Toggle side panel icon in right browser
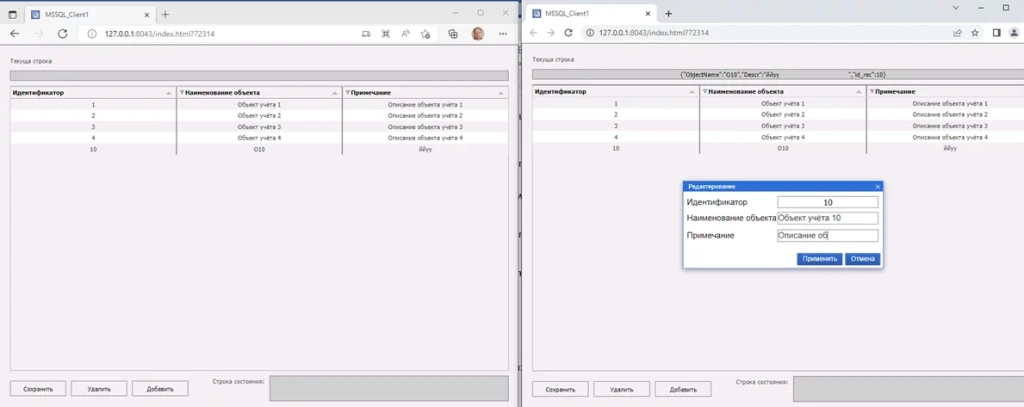 coord(995,33)
